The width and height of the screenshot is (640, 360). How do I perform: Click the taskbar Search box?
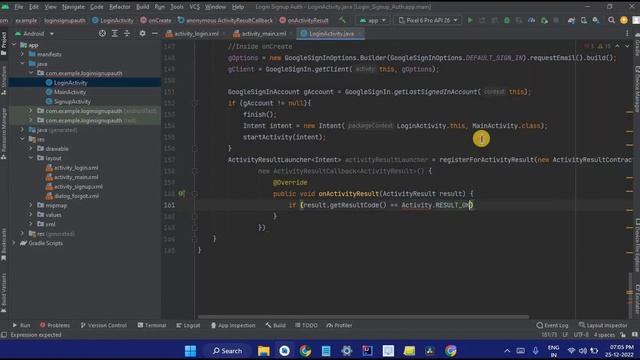click(227, 351)
